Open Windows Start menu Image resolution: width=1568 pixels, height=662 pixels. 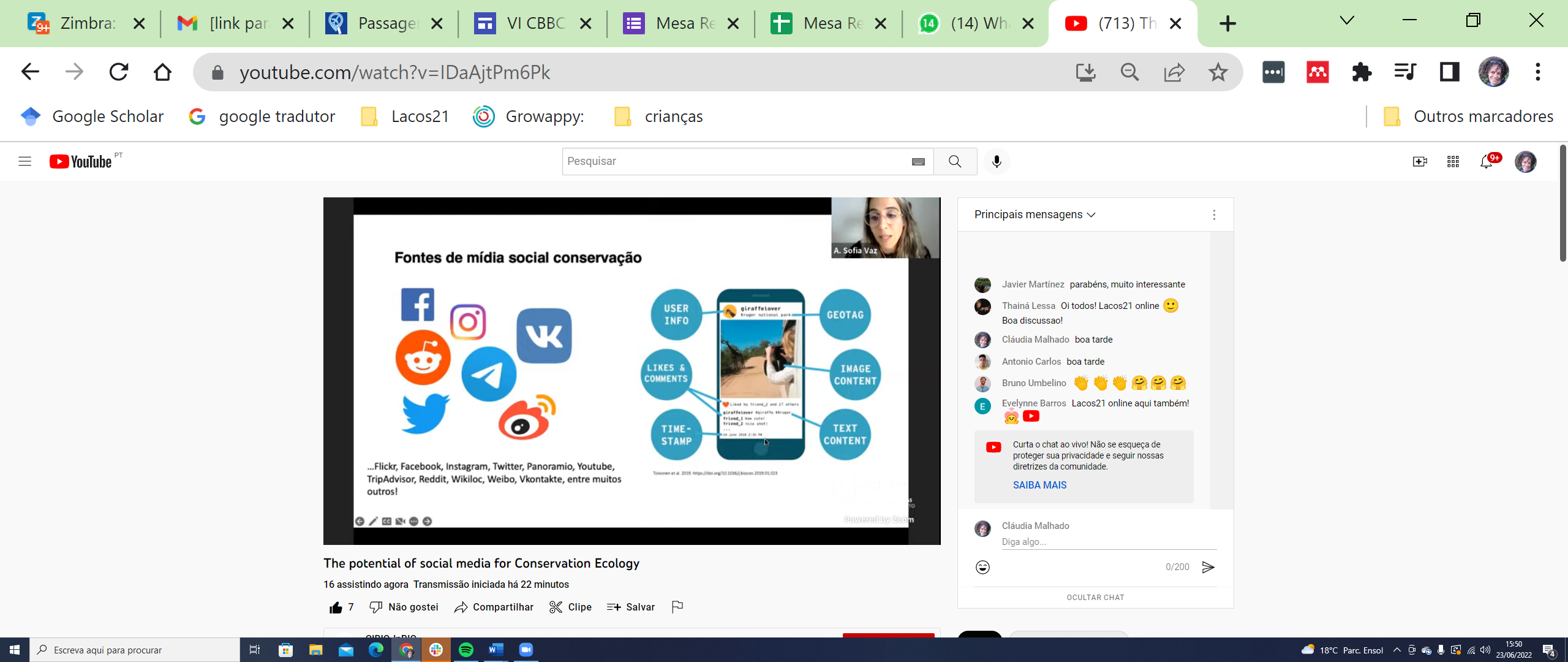(x=15, y=650)
